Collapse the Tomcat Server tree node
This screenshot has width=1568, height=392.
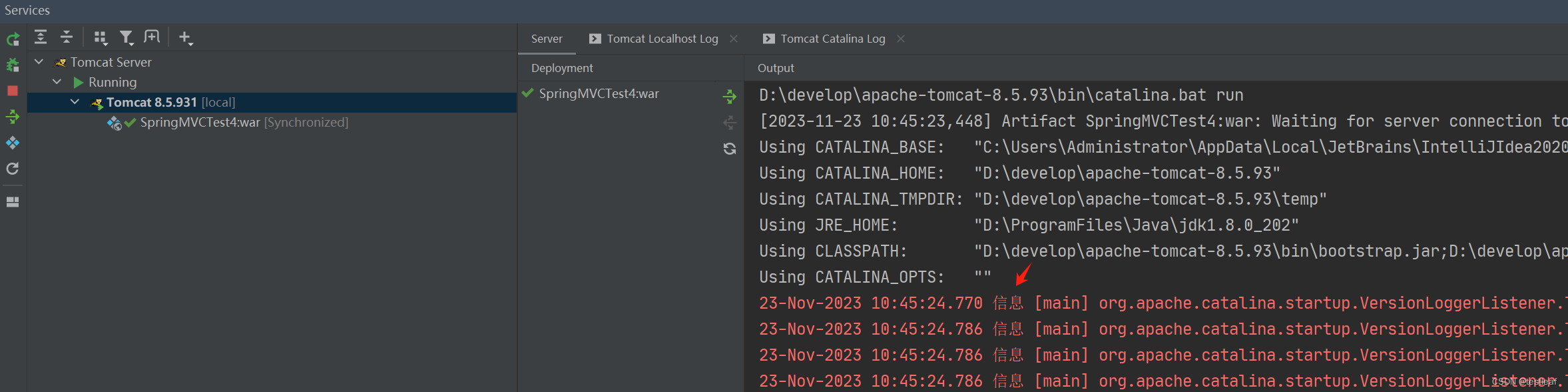[x=39, y=62]
